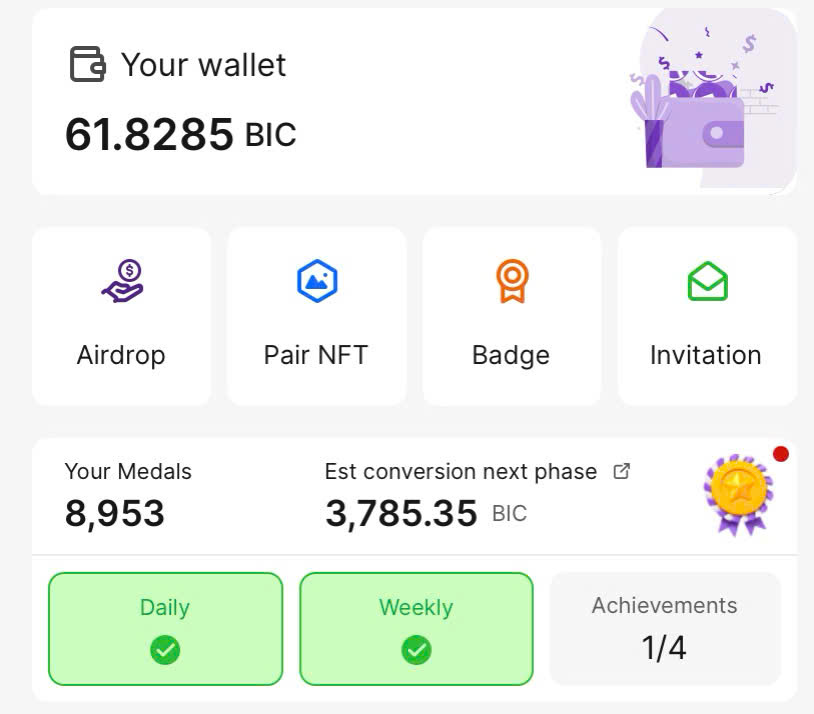814x714 pixels.
Task: Open the Weekly tasks card
Action: 416,629
